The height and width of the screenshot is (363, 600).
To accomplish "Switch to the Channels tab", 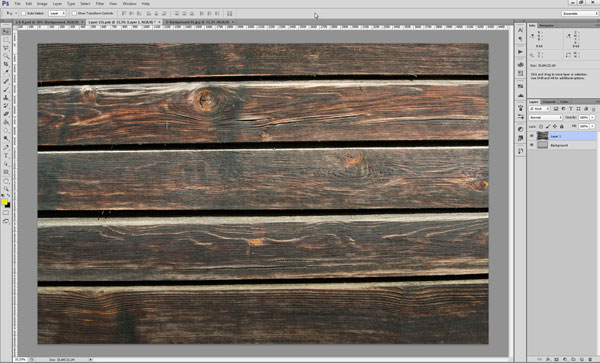I will pos(549,102).
